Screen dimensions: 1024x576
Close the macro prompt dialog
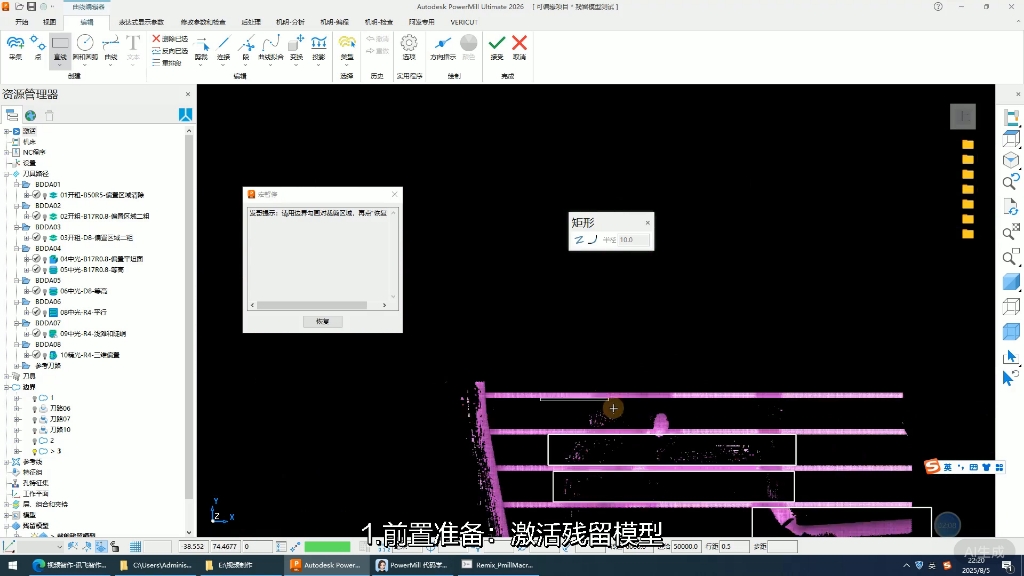(x=394, y=194)
